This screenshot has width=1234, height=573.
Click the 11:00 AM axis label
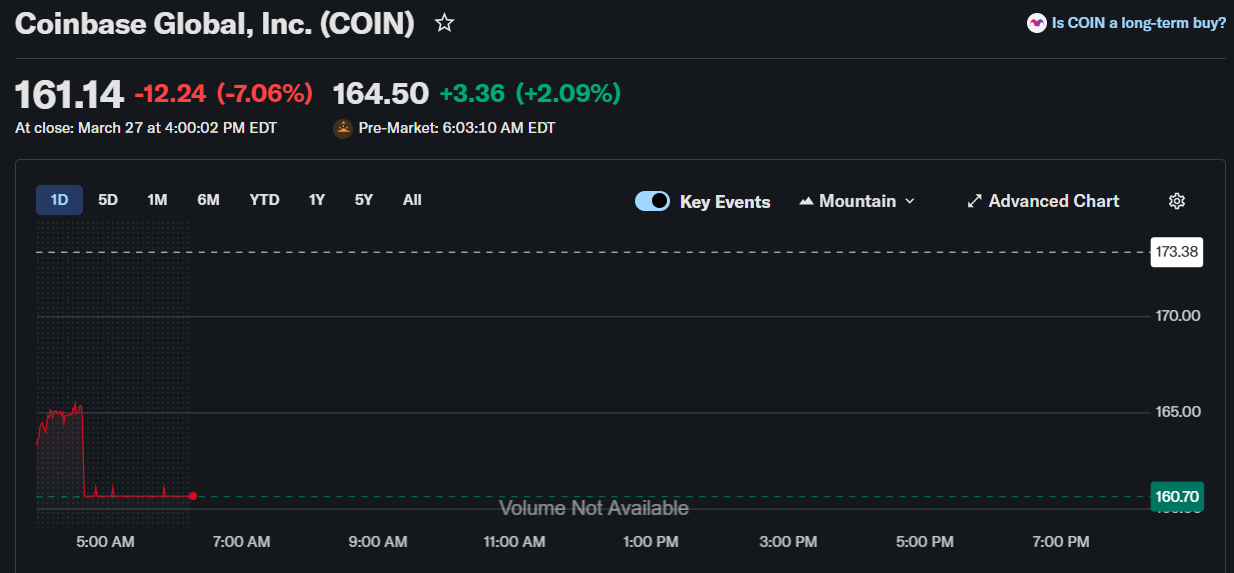514,542
